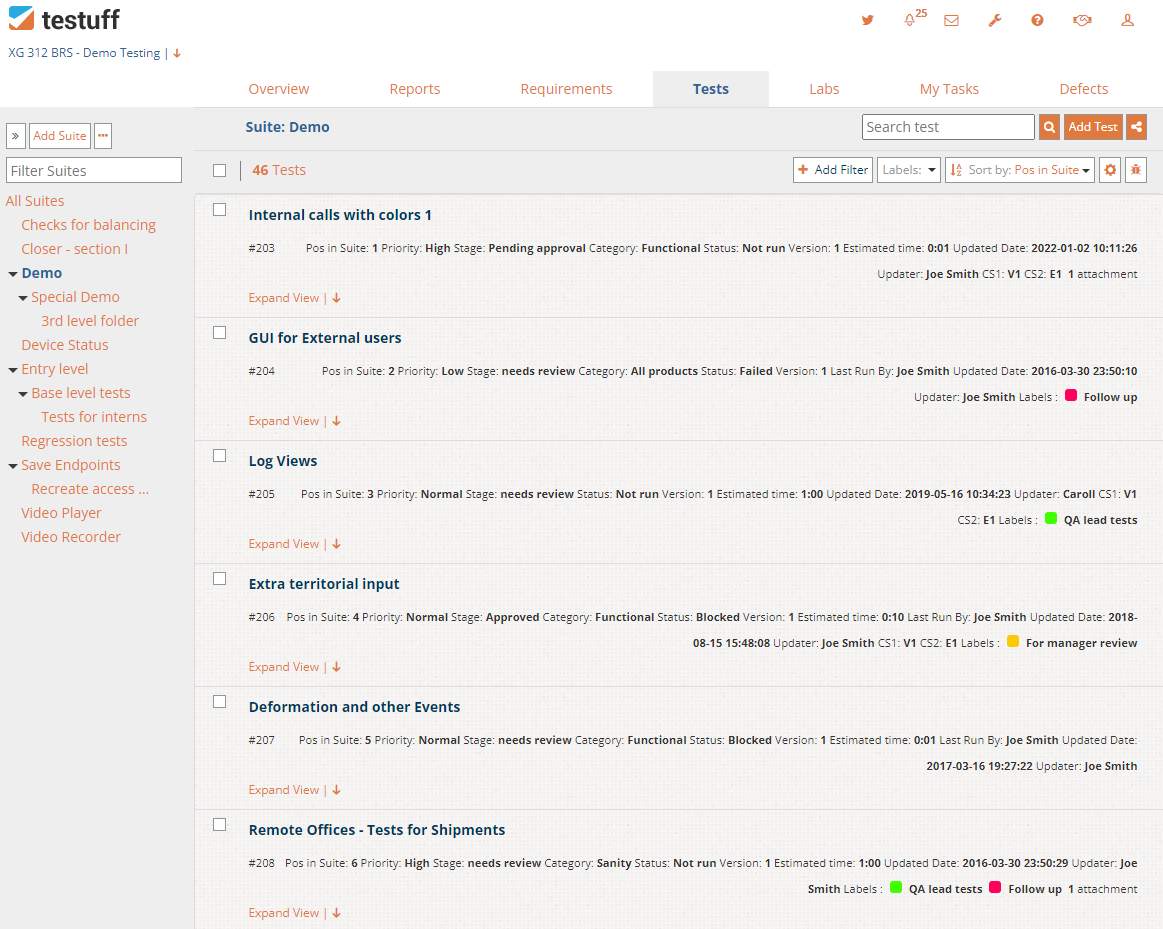Viewport: 1163px width, 929px height.
Task: Click the yellow For manager review label swatch
Action: click(1012, 642)
